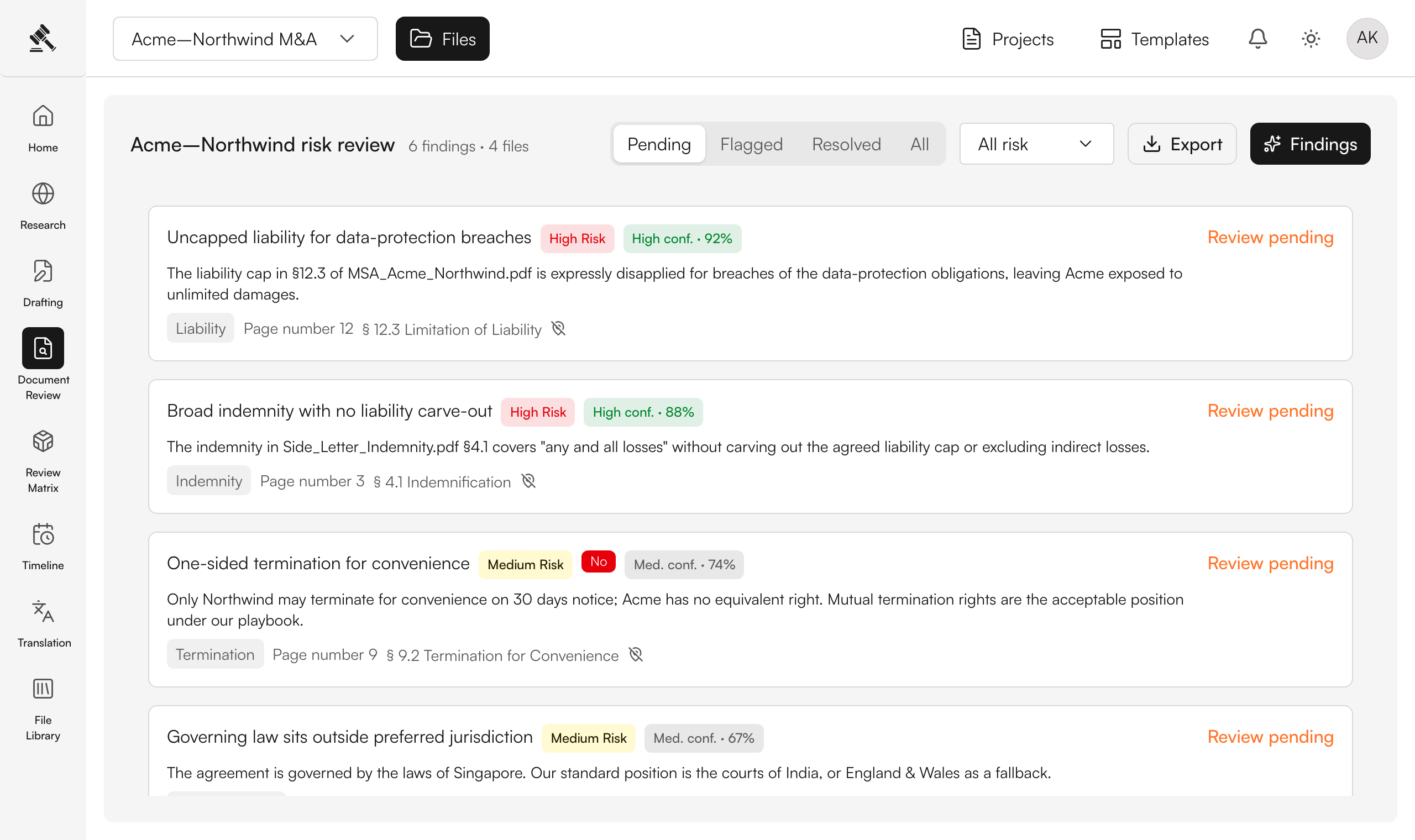
Task: Click the Export button
Action: coord(1182,144)
